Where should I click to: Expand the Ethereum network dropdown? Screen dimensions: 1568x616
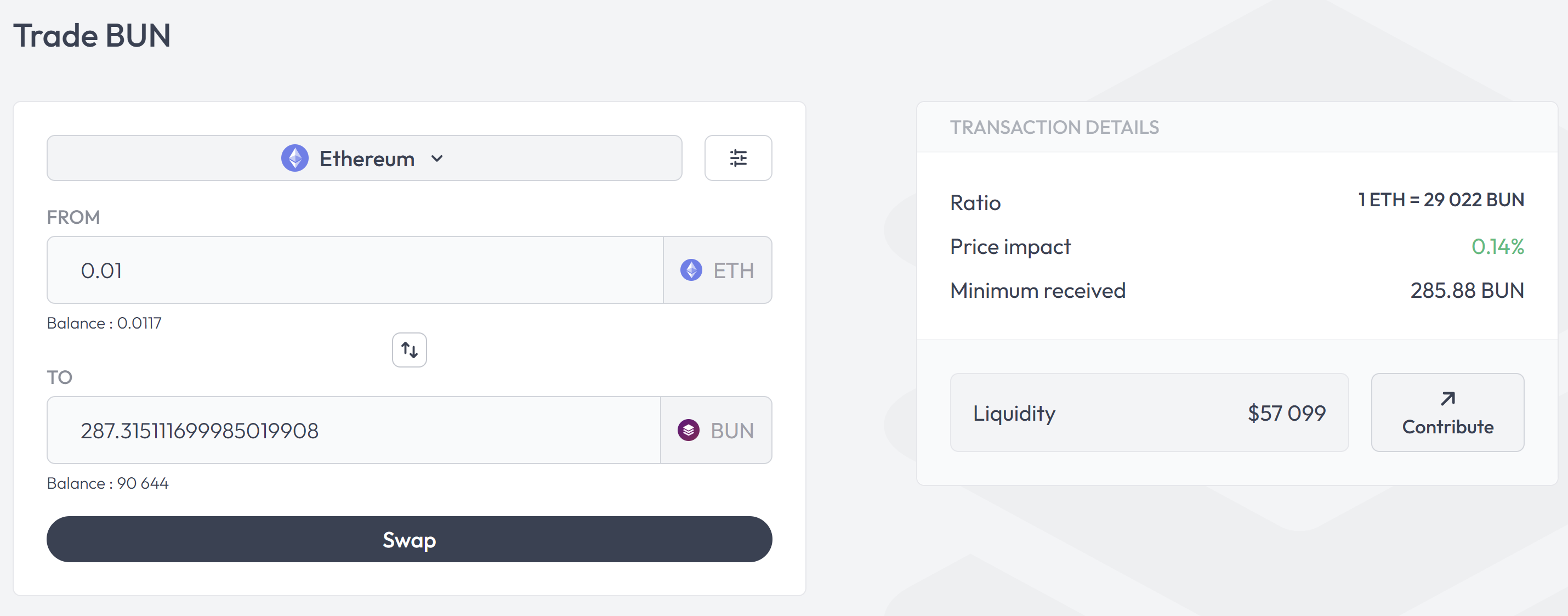(x=364, y=159)
